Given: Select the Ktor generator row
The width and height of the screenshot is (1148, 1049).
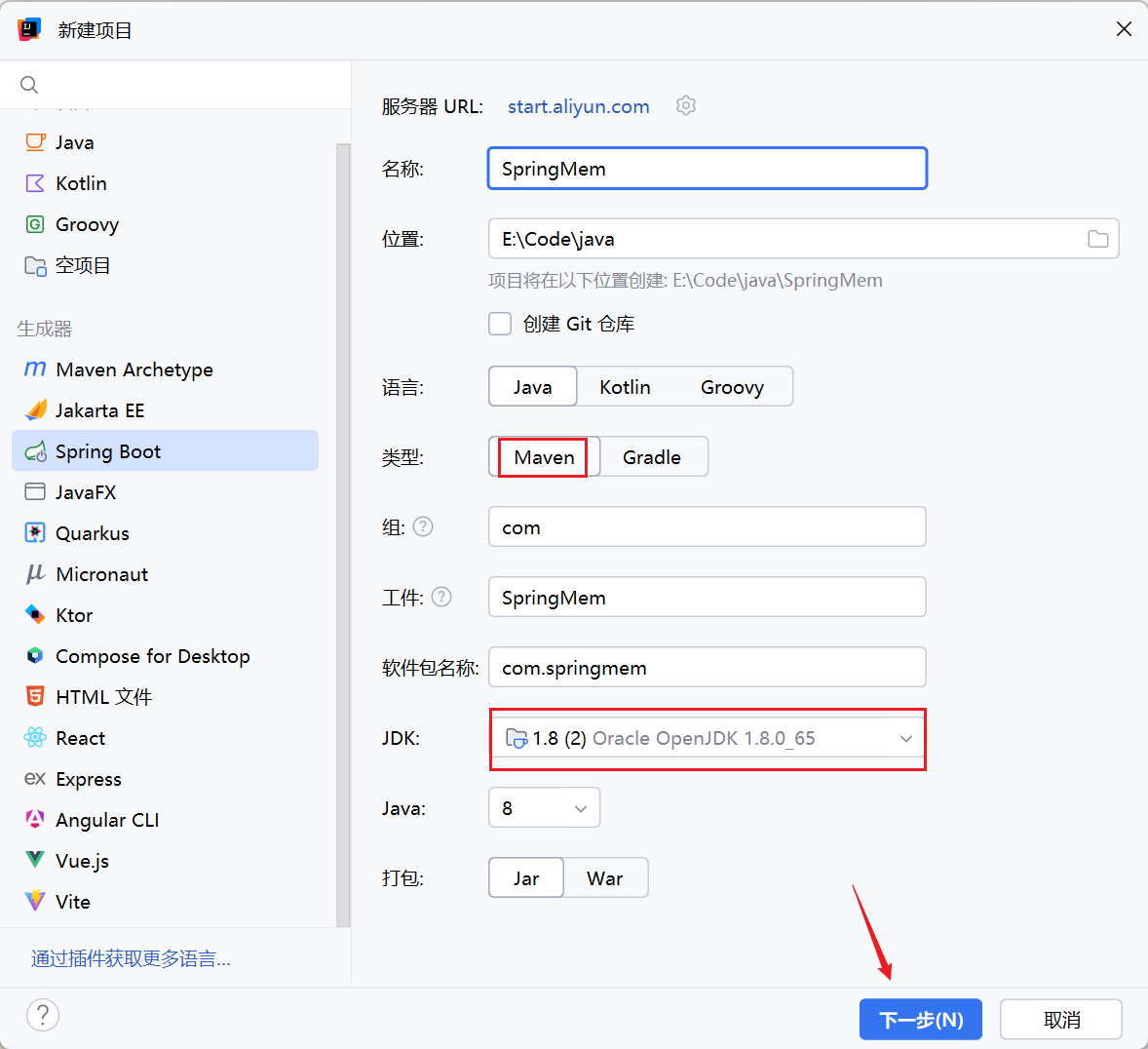Looking at the screenshot, I should [166, 614].
